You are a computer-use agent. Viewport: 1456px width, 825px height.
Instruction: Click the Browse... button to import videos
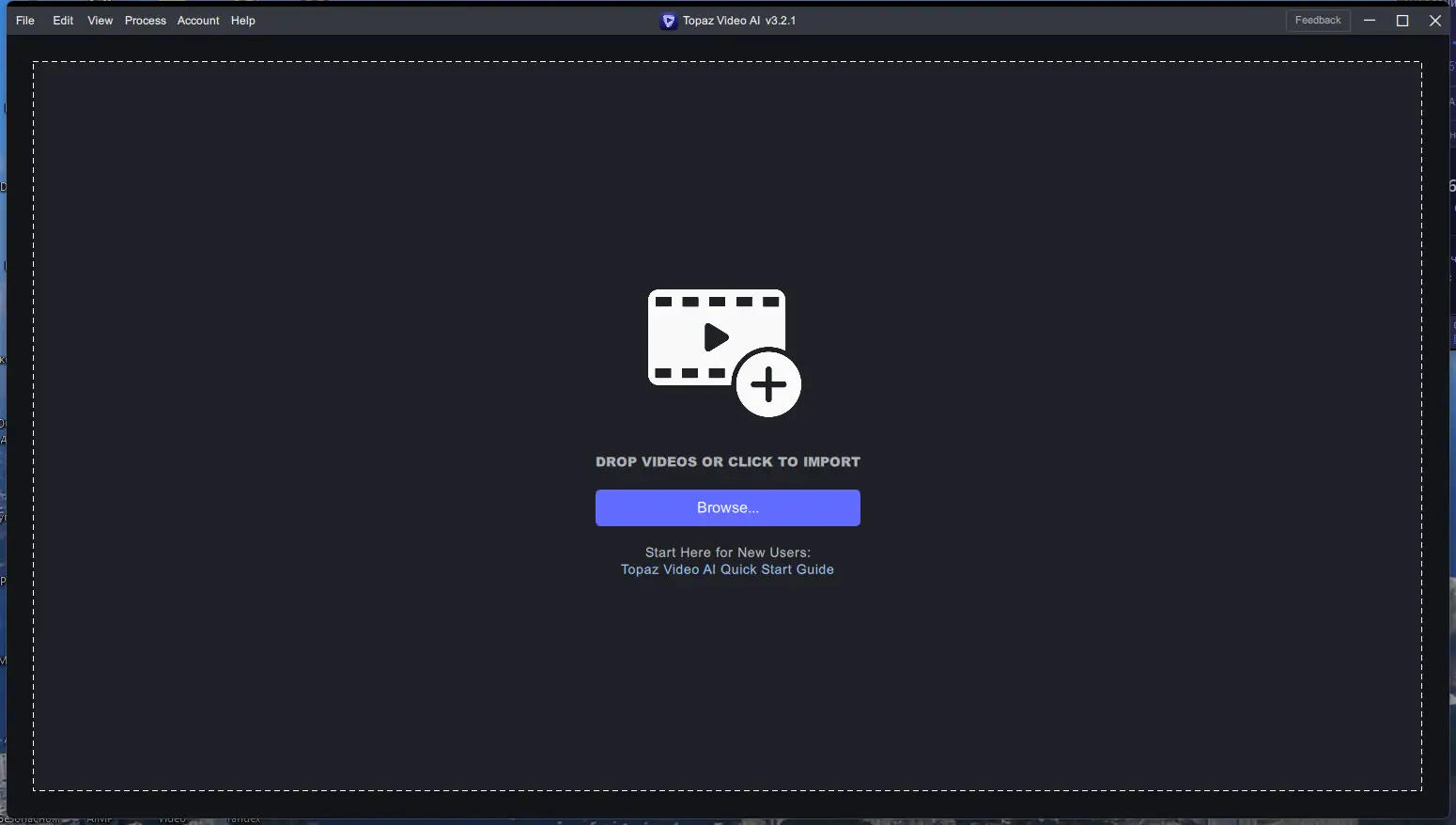point(728,507)
